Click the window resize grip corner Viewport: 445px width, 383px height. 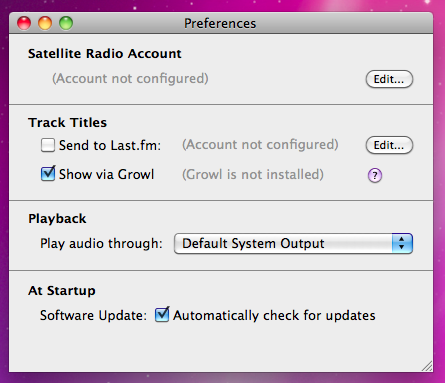427,366
